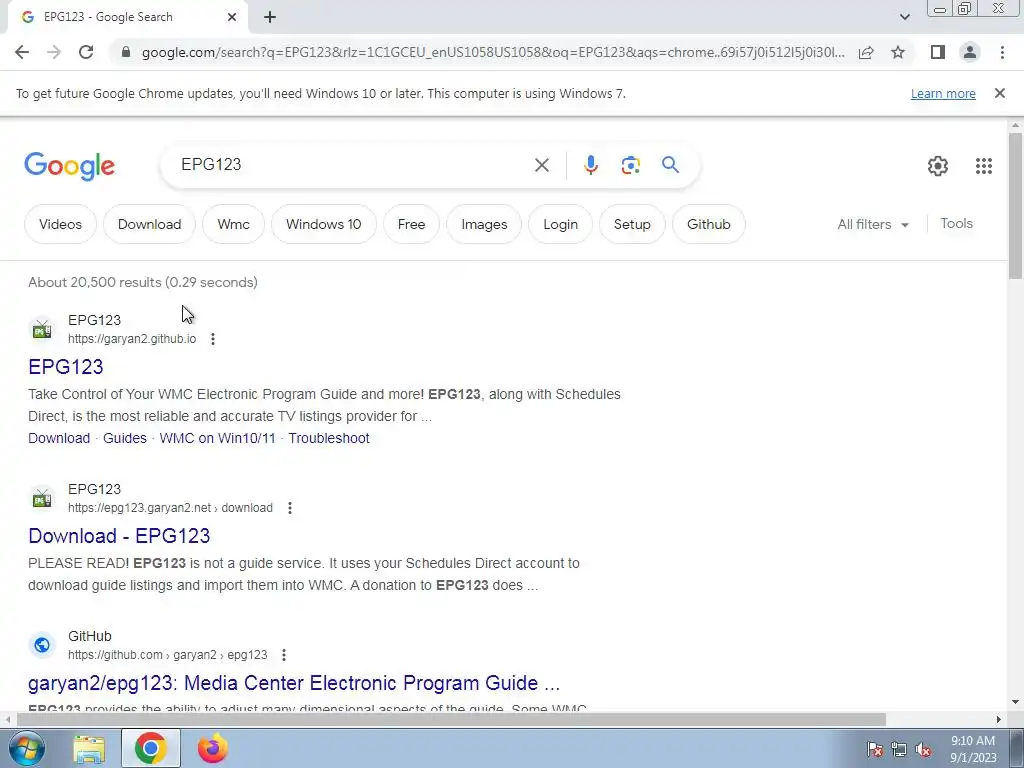This screenshot has width=1024, height=768.
Task: Open options for garyan2.github.io result
Action: [213, 339]
